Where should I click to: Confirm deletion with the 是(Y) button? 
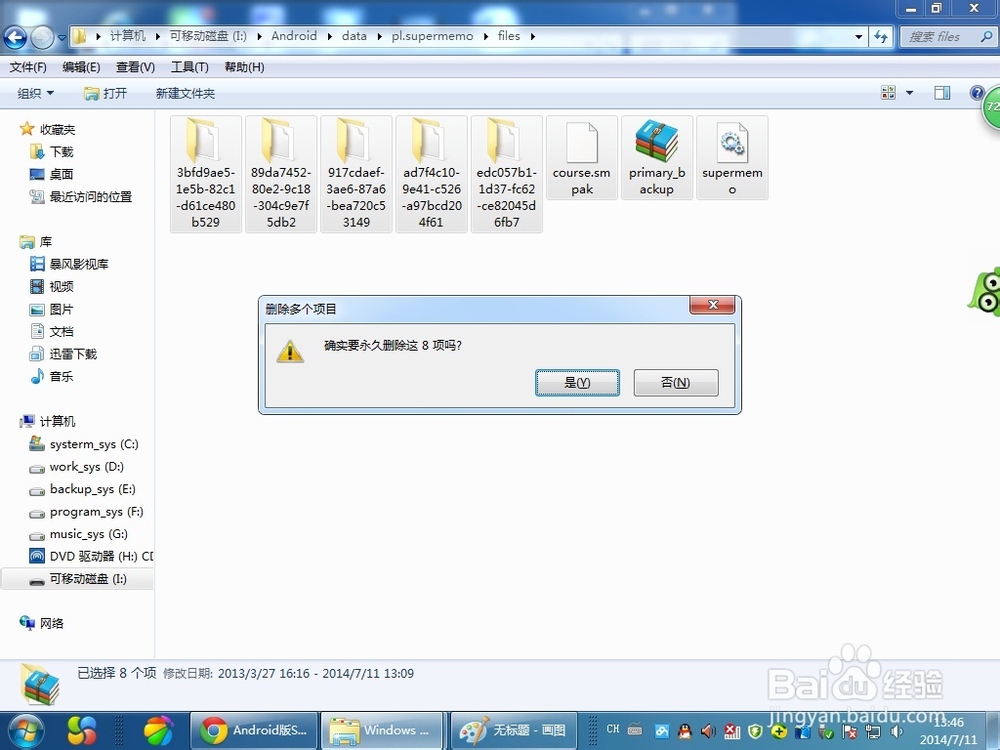[x=577, y=383]
